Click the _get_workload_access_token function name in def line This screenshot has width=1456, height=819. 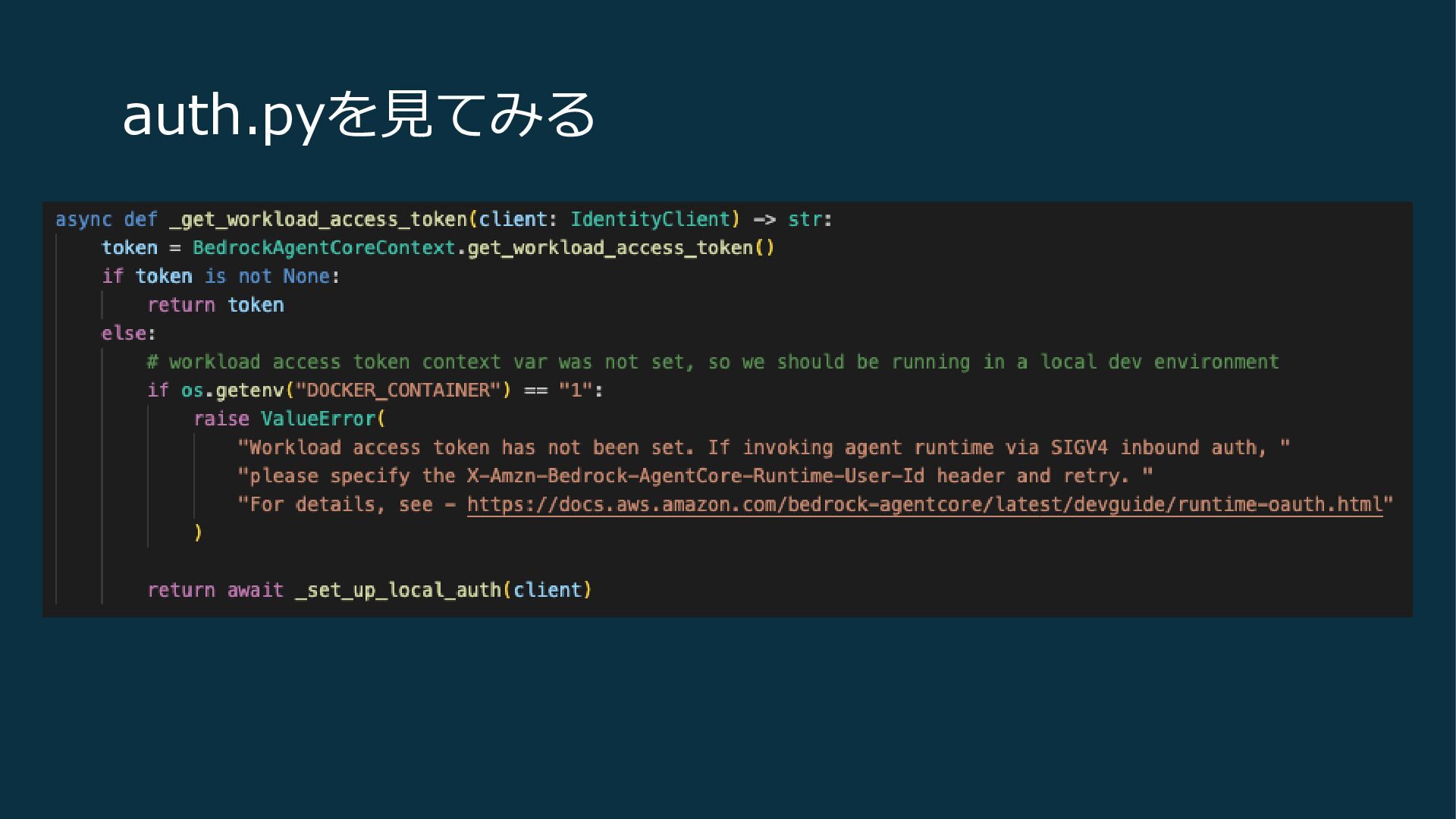(x=318, y=220)
